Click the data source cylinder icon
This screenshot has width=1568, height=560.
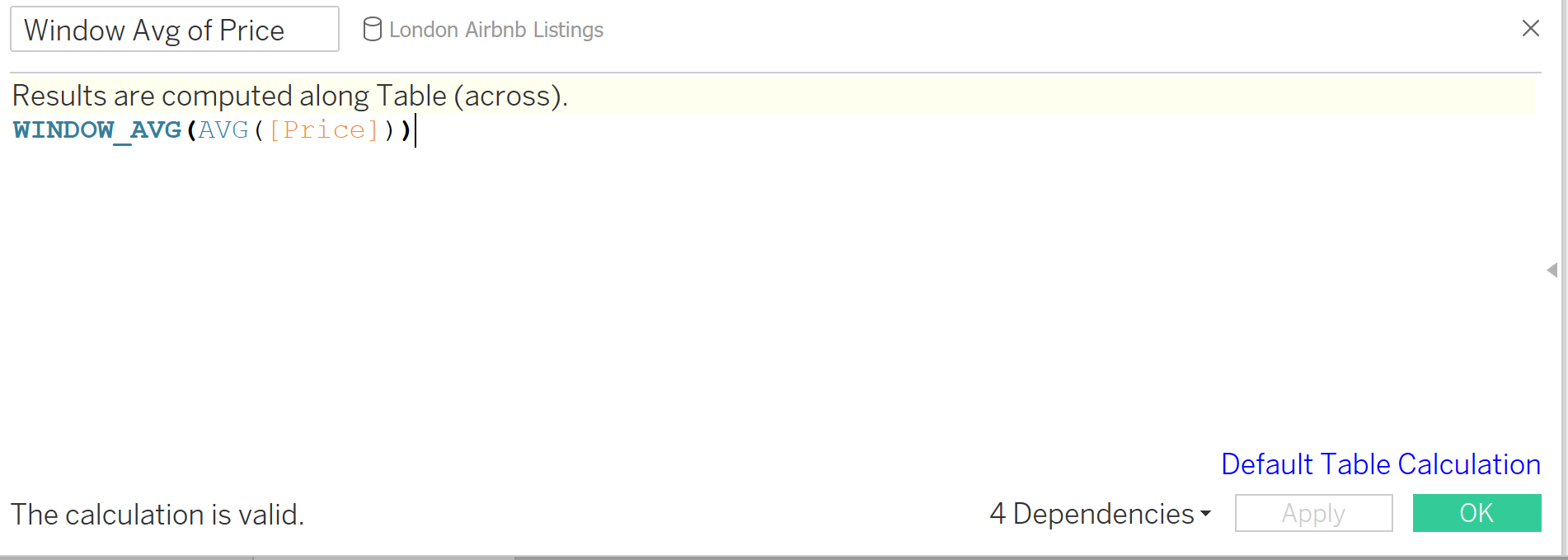point(373,30)
